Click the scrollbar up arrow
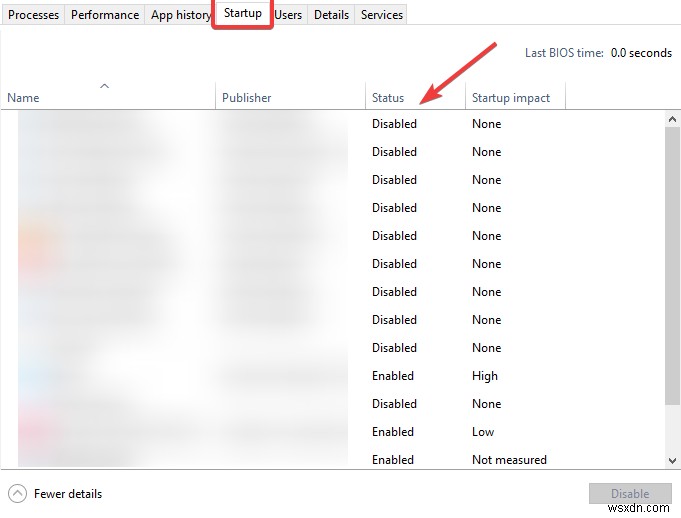 (x=672, y=119)
